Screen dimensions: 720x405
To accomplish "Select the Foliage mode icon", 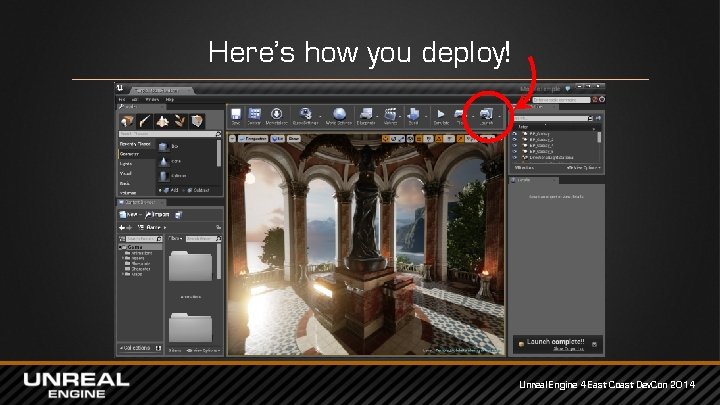I will tap(180, 121).
